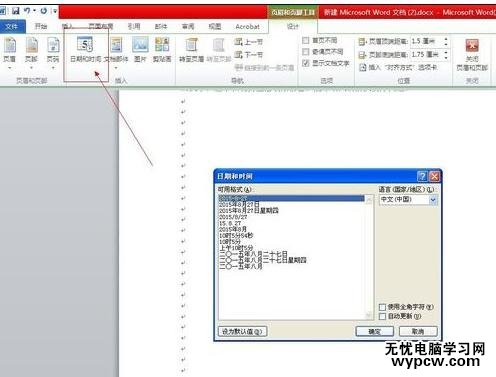Close the 日期和时间 dialog with red X
Screen dimensions: 496x377
coord(434,176)
